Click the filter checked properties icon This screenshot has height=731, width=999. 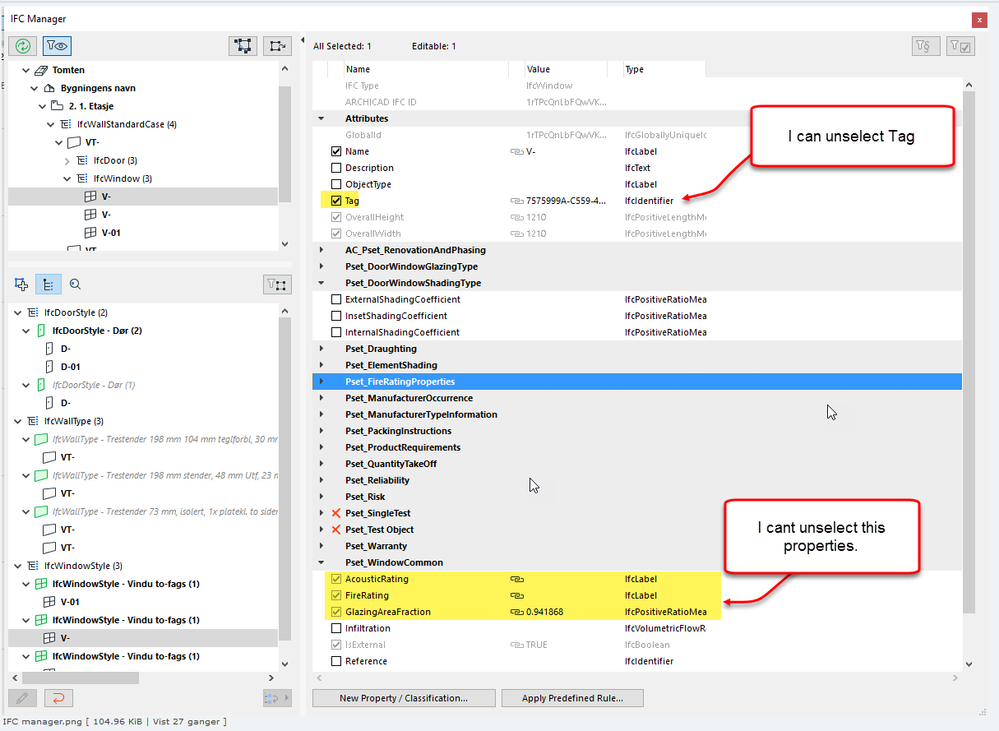coord(960,46)
